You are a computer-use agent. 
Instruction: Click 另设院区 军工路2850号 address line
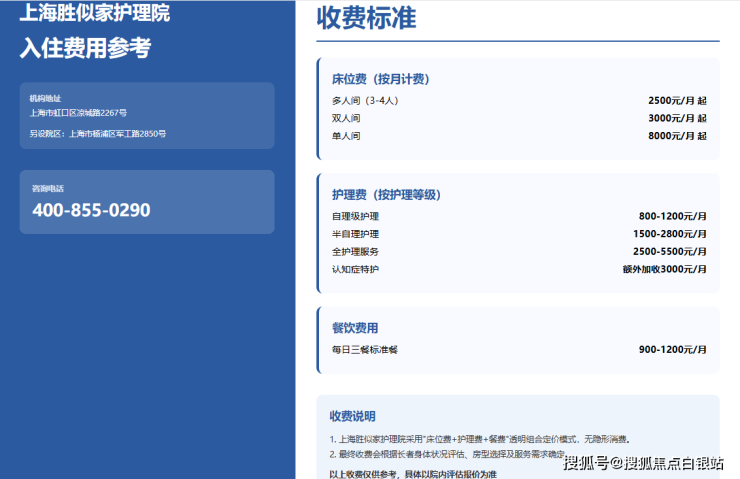[x=98, y=134]
